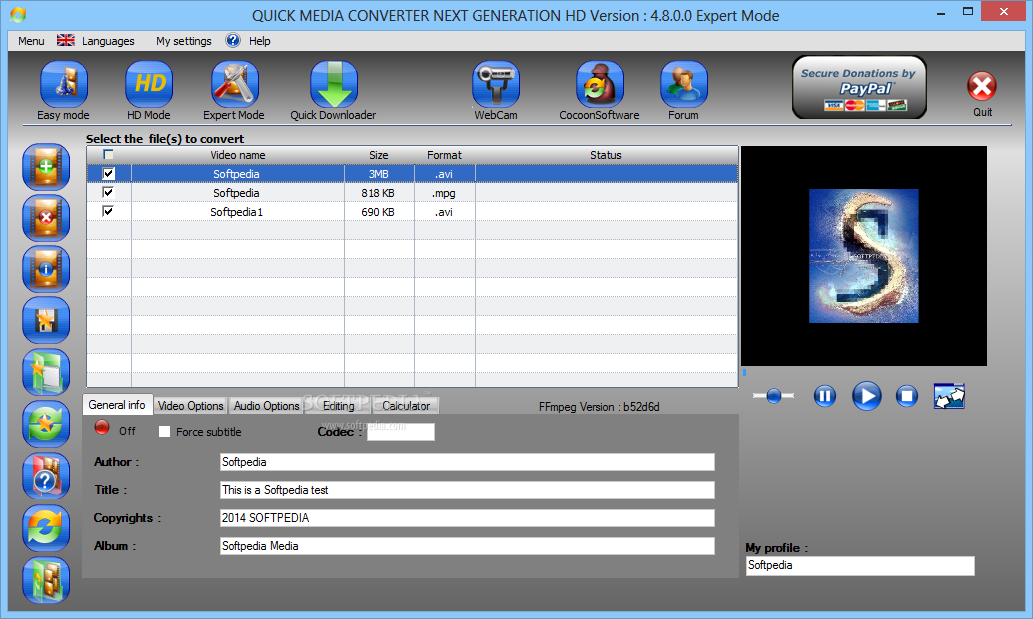Add a video file with green plus icon
The height and width of the screenshot is (619, 1033).
tap(46, 167)
